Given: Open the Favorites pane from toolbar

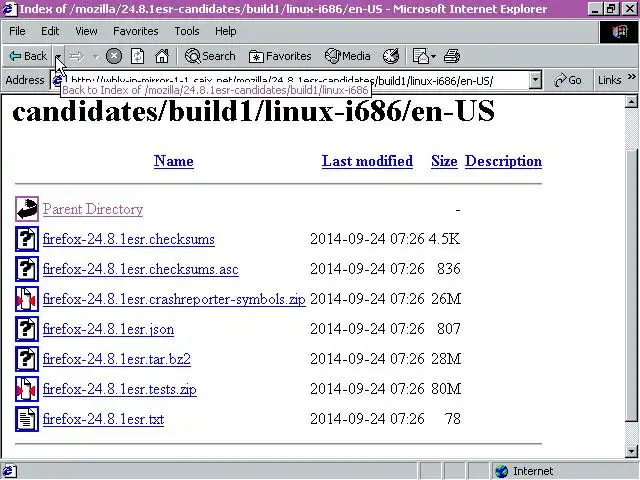Looking at the screenshot, I should coord(280,56).
